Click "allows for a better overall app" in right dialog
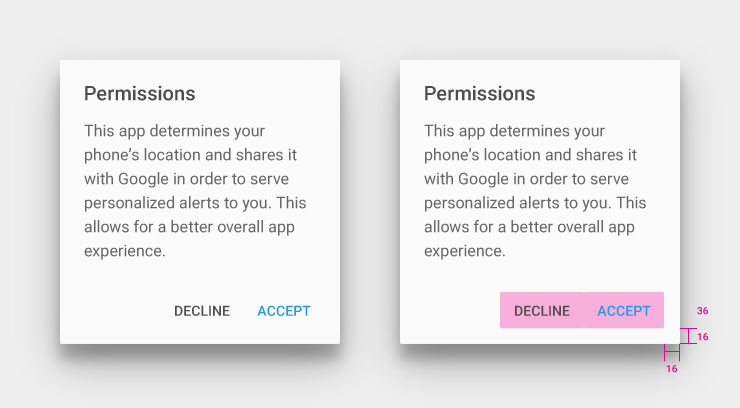The height and width of the screenshot is (408, 740). [x=529, y=227]
